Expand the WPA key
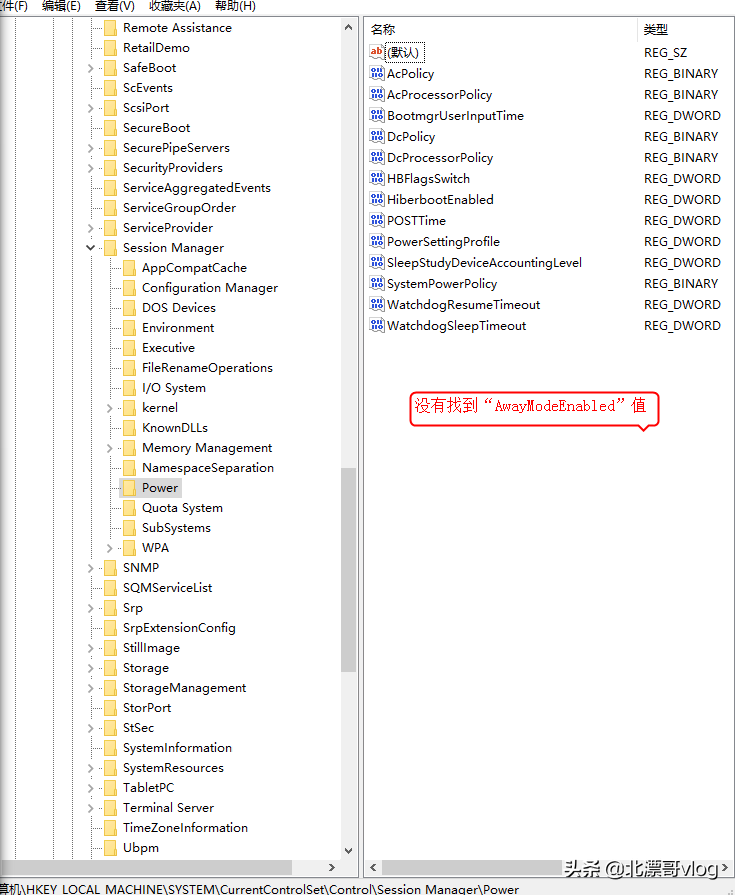 coord(110,548)
